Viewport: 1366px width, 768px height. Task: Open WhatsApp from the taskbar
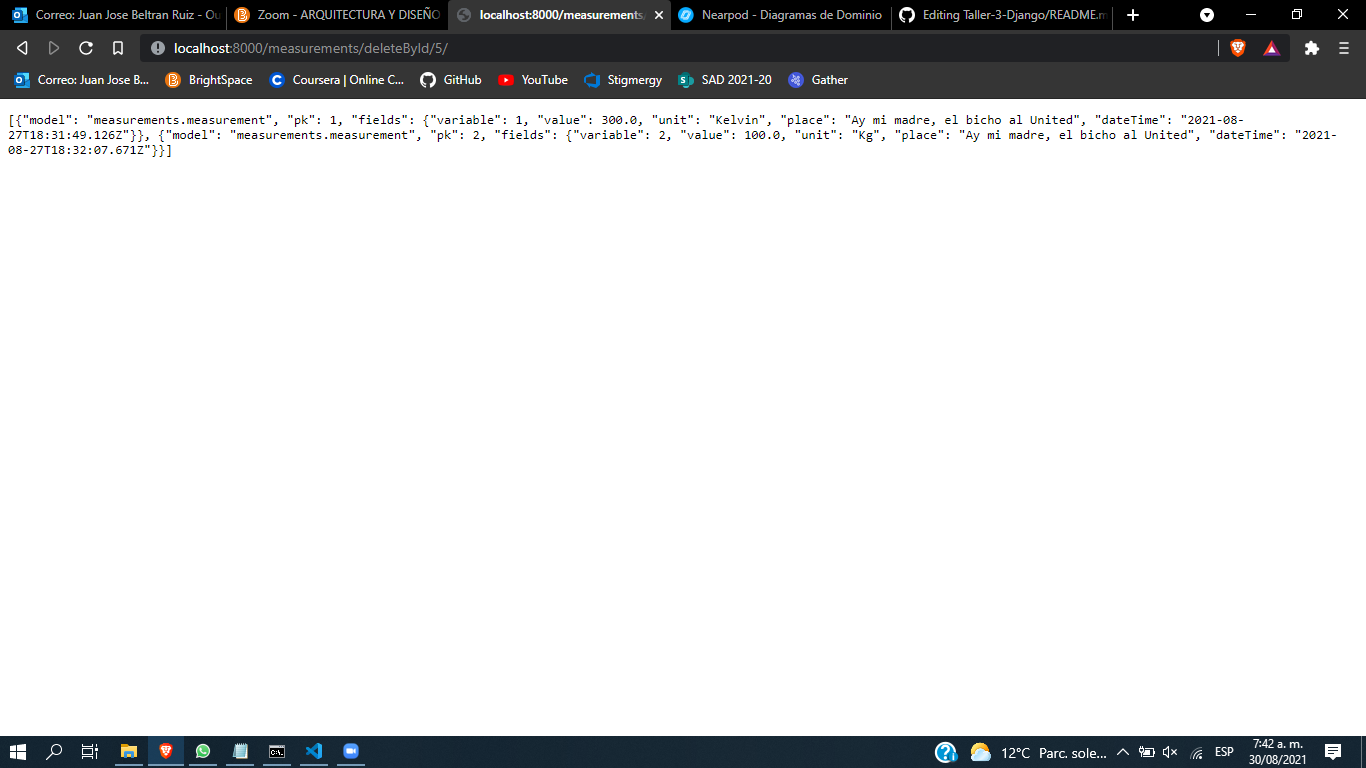pyautogui.click(x=203, y=751)
